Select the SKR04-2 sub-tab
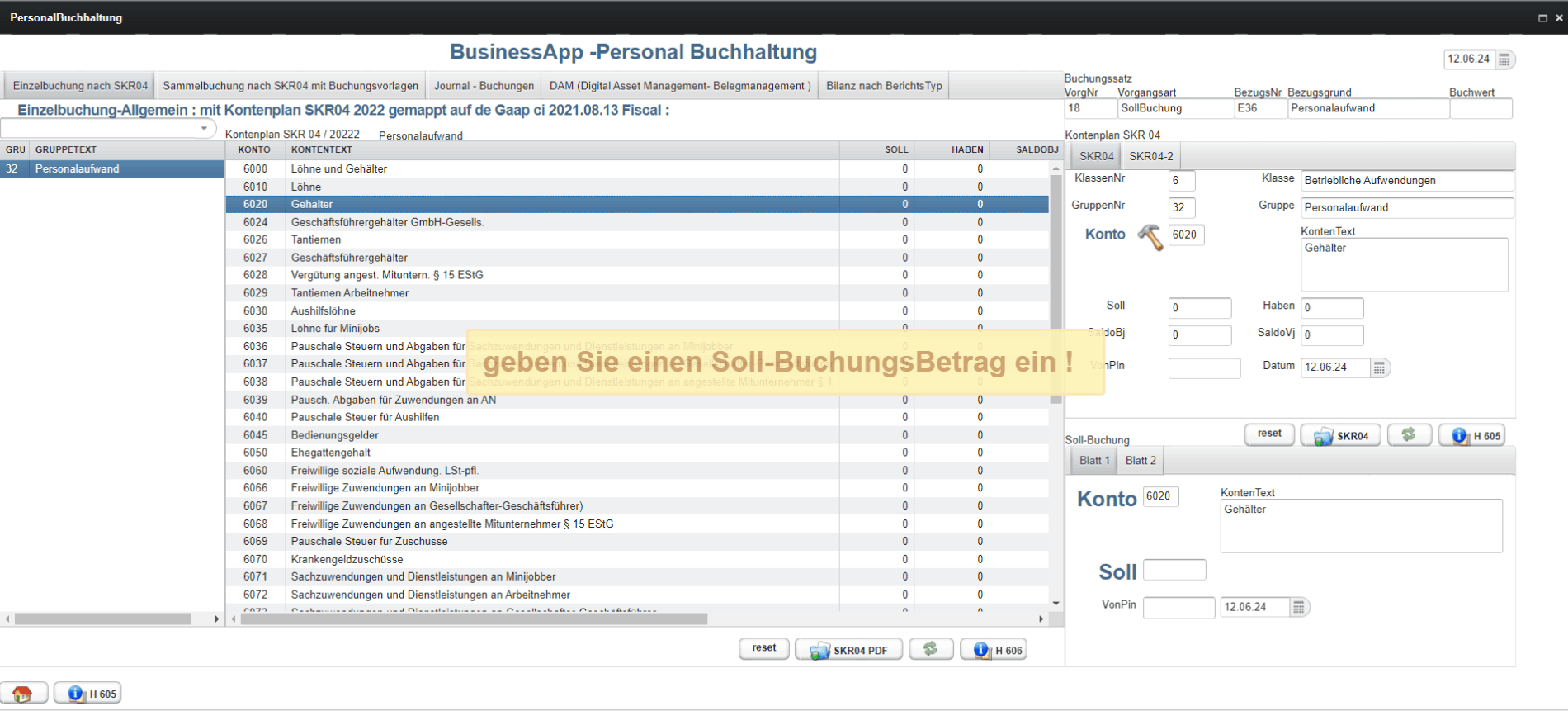 pos(1150,156)
